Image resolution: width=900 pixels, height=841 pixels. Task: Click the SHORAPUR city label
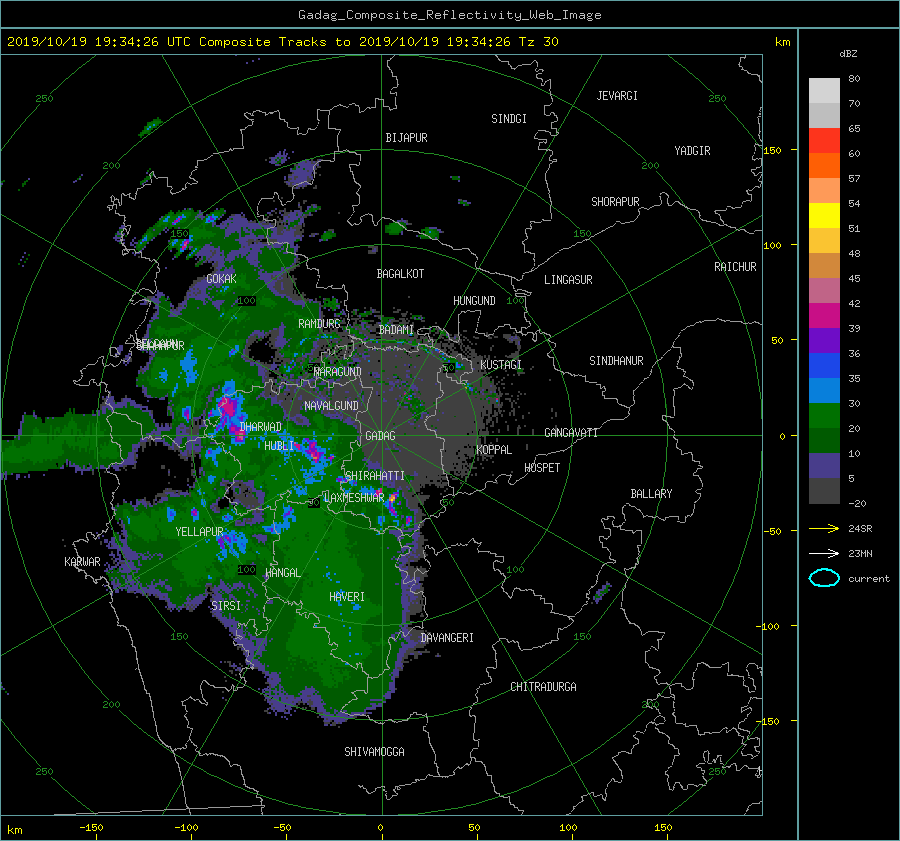tap(615, 202)
